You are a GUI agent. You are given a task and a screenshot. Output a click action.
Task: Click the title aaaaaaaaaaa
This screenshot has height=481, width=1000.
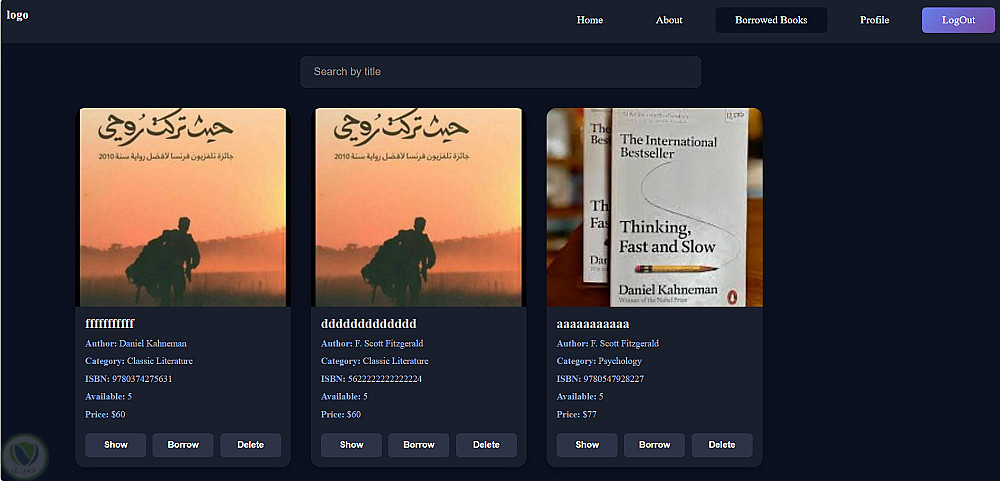click(593, 323)
